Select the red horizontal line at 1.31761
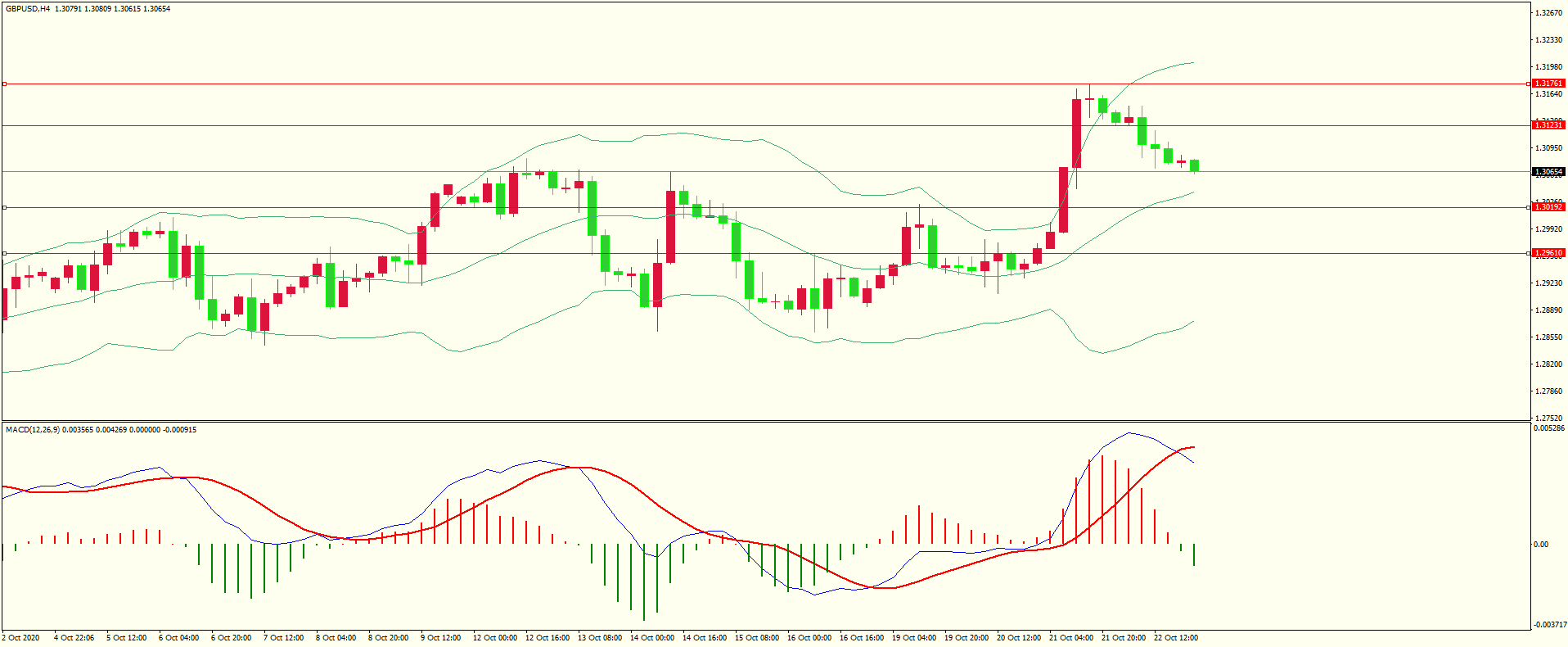Image resolution: width=1568 pixels, height=647 pixels. coord(765,84)
